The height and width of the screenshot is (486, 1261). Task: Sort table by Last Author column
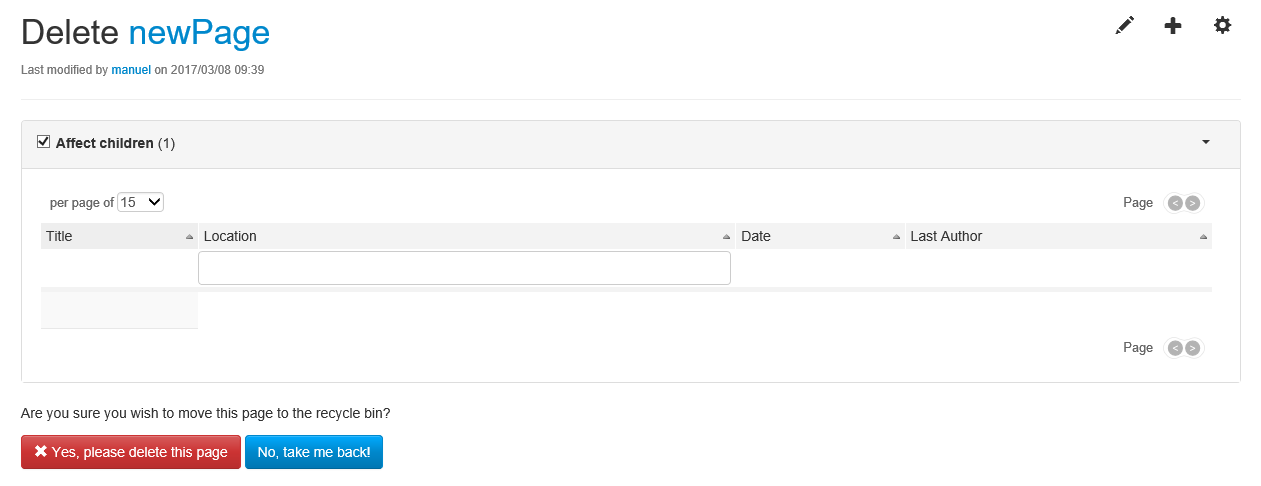(x=1059, y=236)
